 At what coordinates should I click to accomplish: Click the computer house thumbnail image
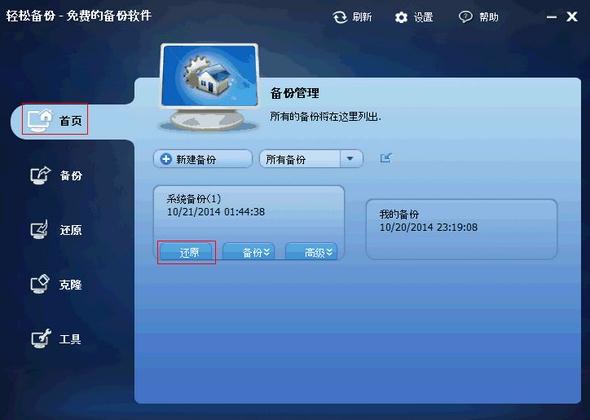point(209,87)
